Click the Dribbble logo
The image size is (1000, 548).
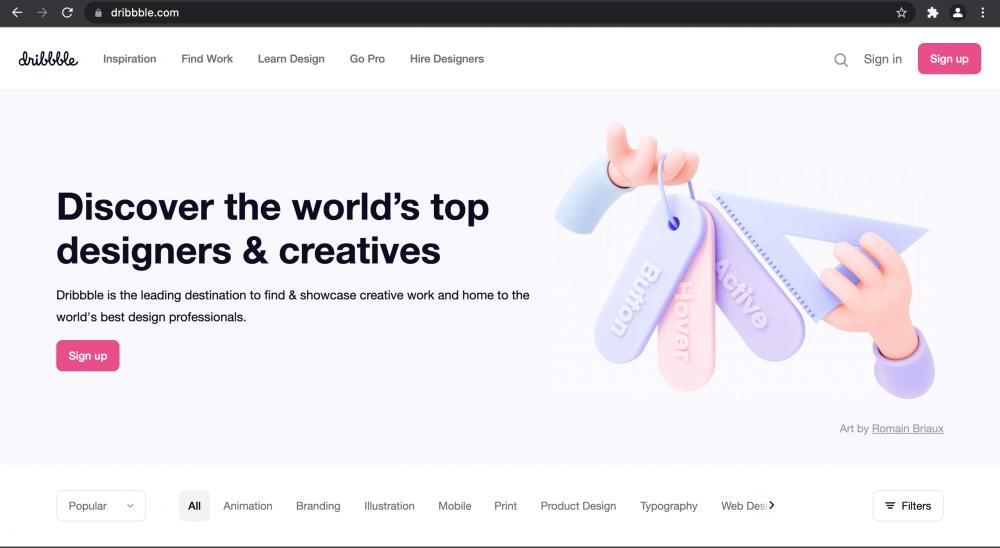48,59
